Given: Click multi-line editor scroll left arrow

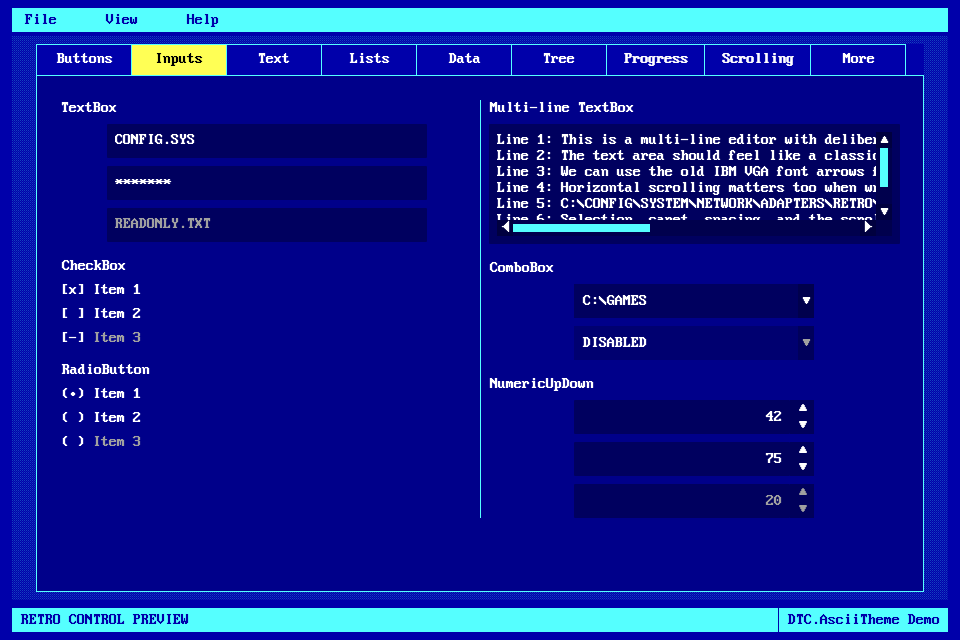Looking at the screenshot, I should point(505,227).
